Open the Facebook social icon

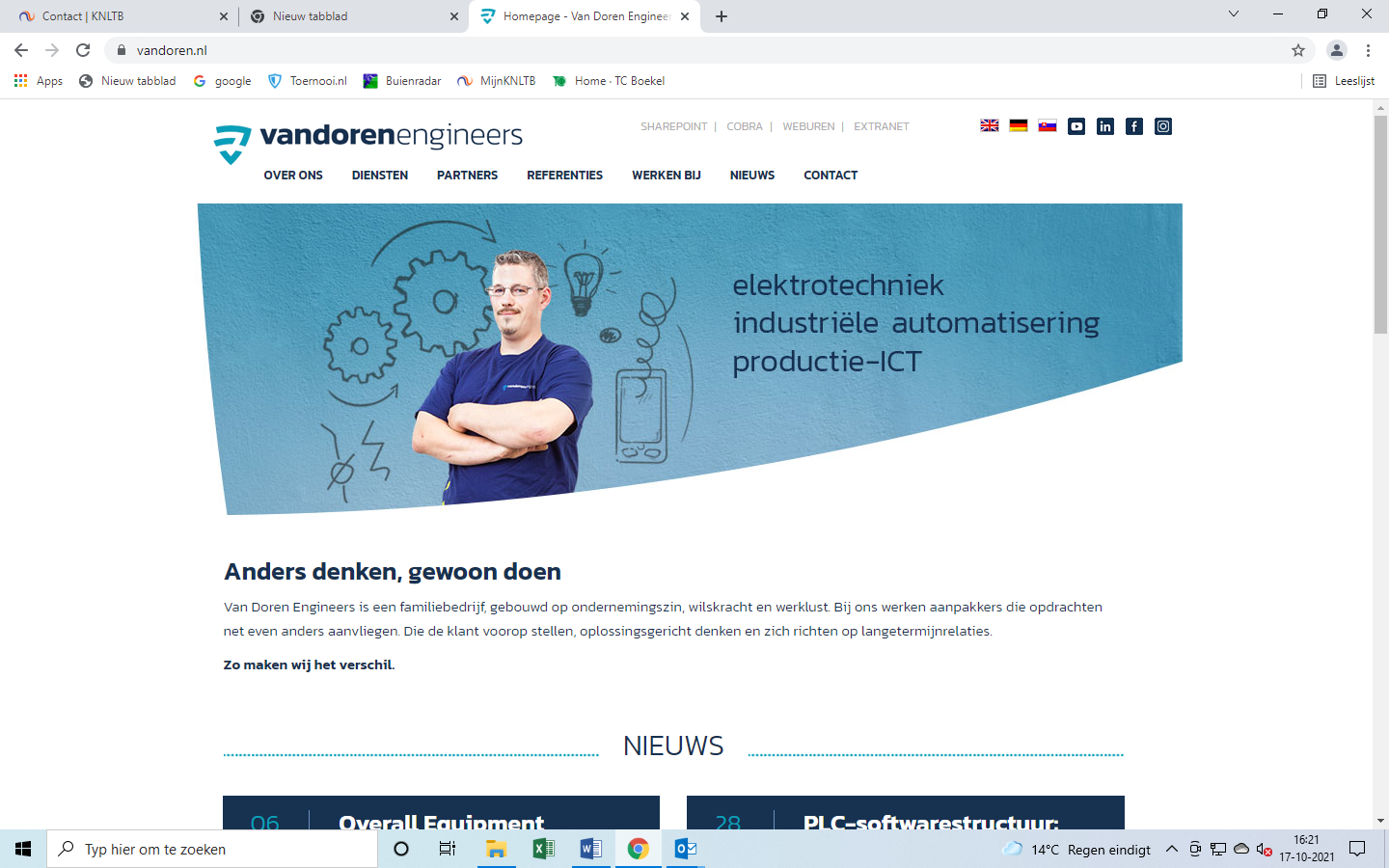(1134, 126)
